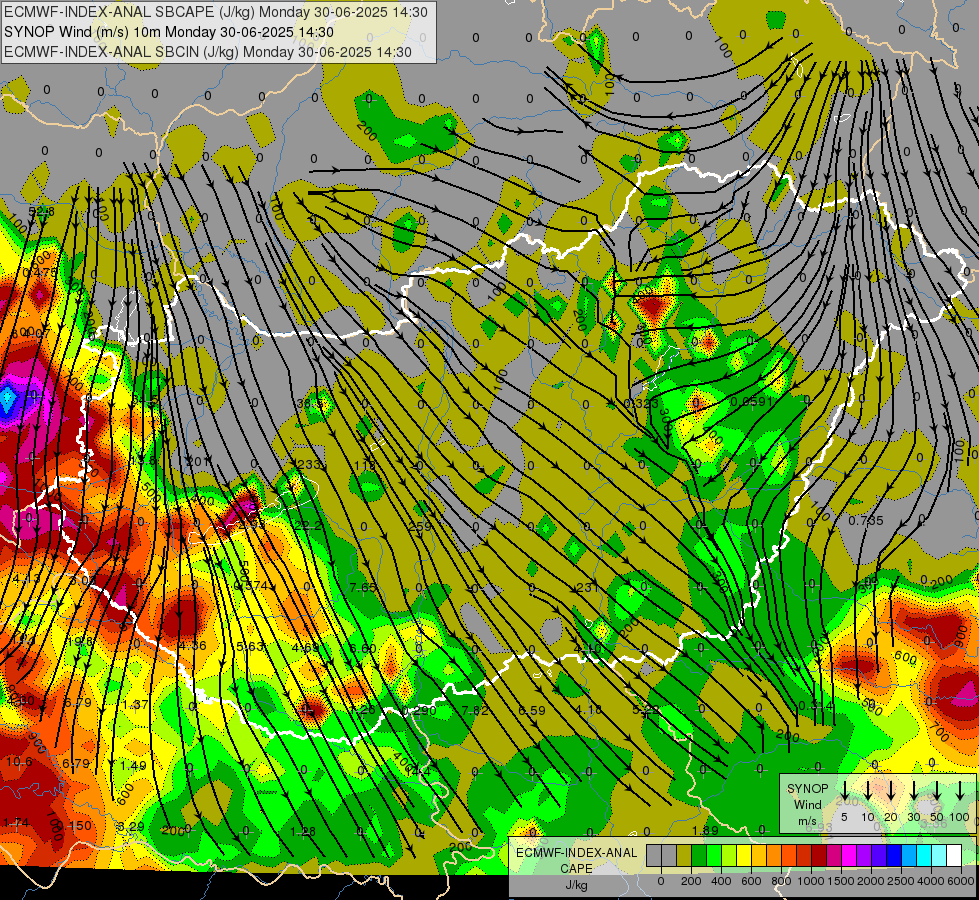Click the 0.150 grid value on the map
This screenshot has width=979, height=900.
74,825
